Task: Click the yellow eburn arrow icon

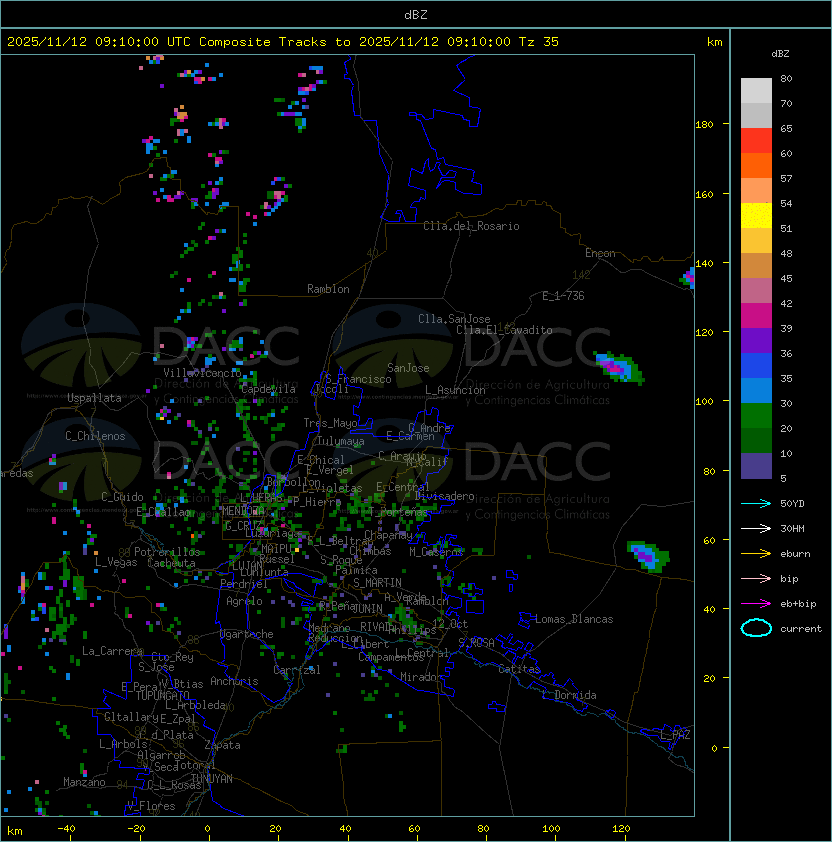Action: pyautogui.click(x=756, y=554)
